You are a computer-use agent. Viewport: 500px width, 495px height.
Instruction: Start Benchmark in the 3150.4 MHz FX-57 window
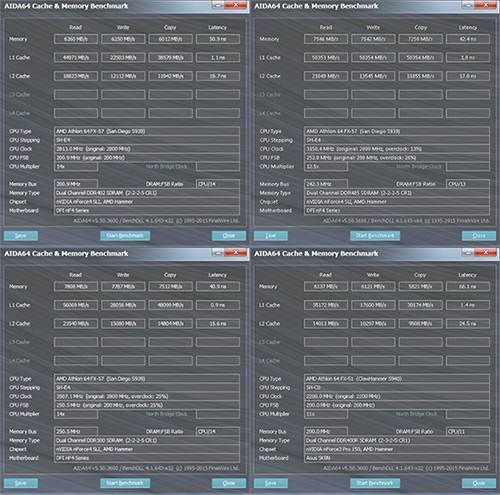375,236
